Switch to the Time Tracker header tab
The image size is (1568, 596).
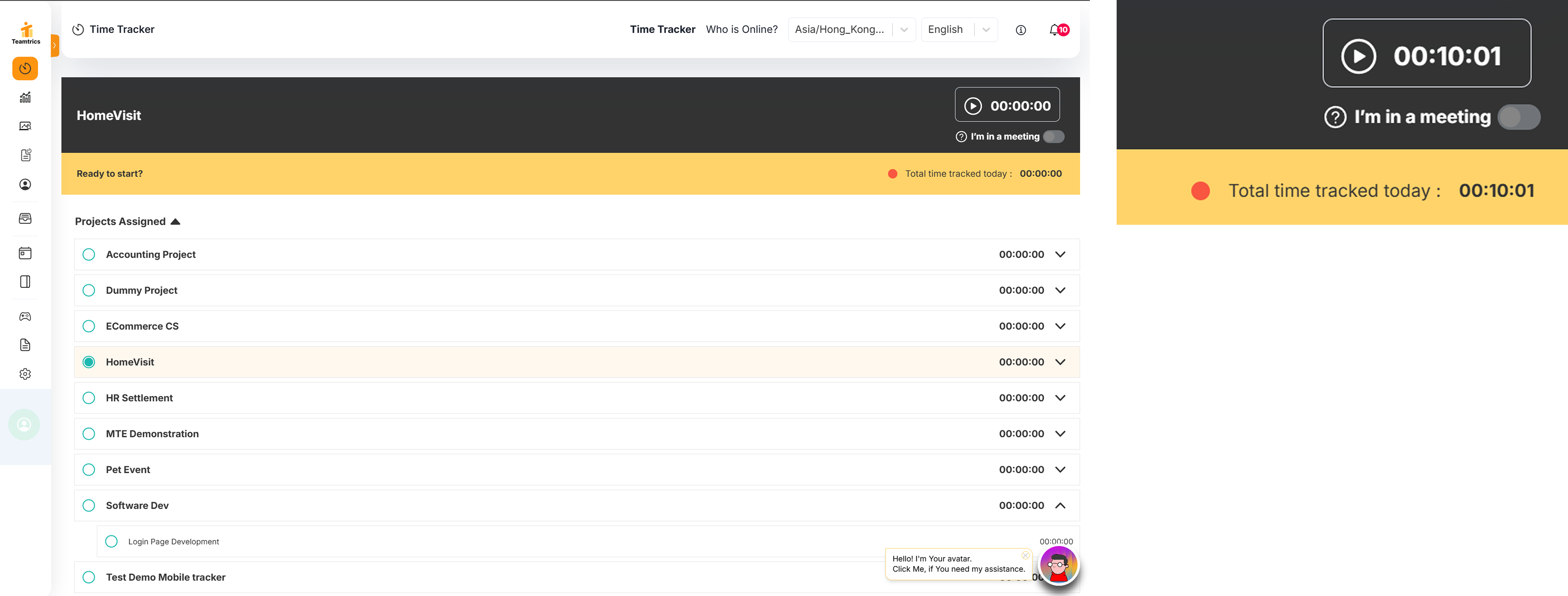click(662, 29)
